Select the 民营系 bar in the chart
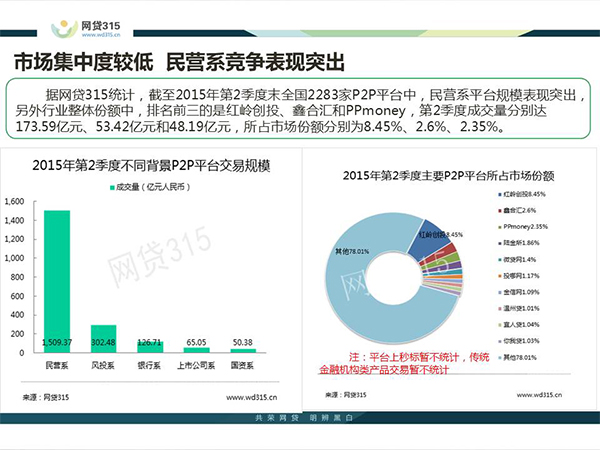The width and height of the screenshot is (600, 450). [57, 281]
